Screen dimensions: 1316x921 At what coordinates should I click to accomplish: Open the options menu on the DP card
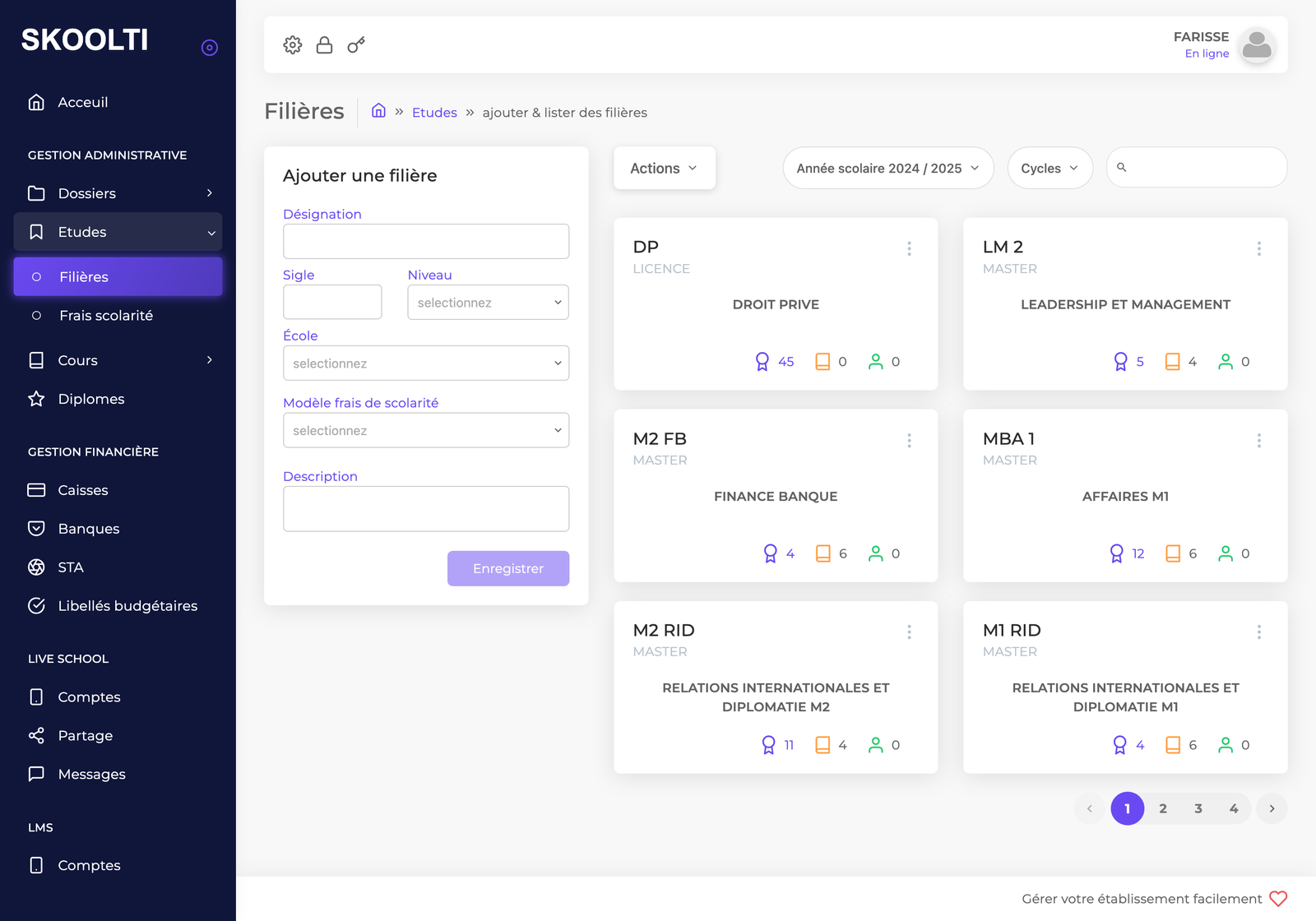pyautogui.click(x=910, y=248)
